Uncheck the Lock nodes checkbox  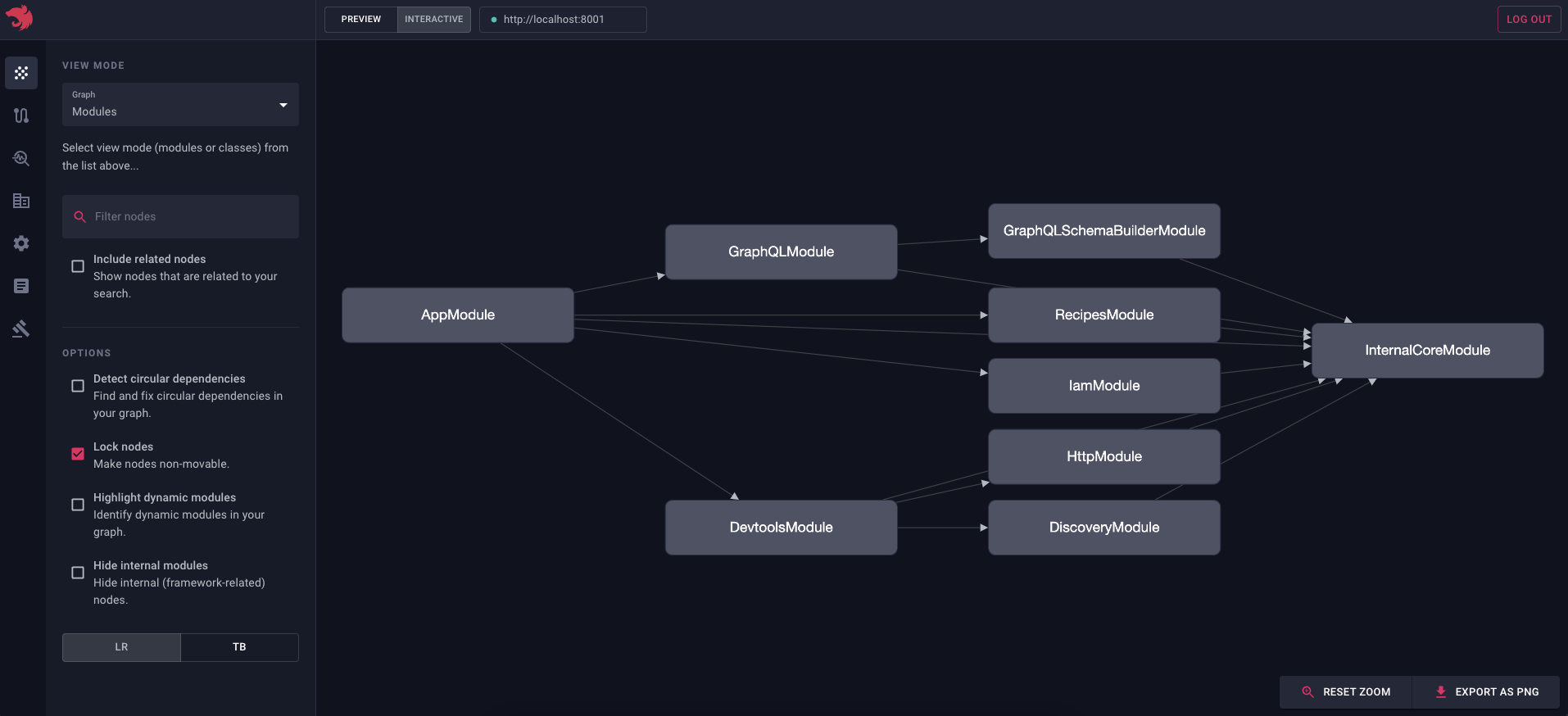click(78, 454)
